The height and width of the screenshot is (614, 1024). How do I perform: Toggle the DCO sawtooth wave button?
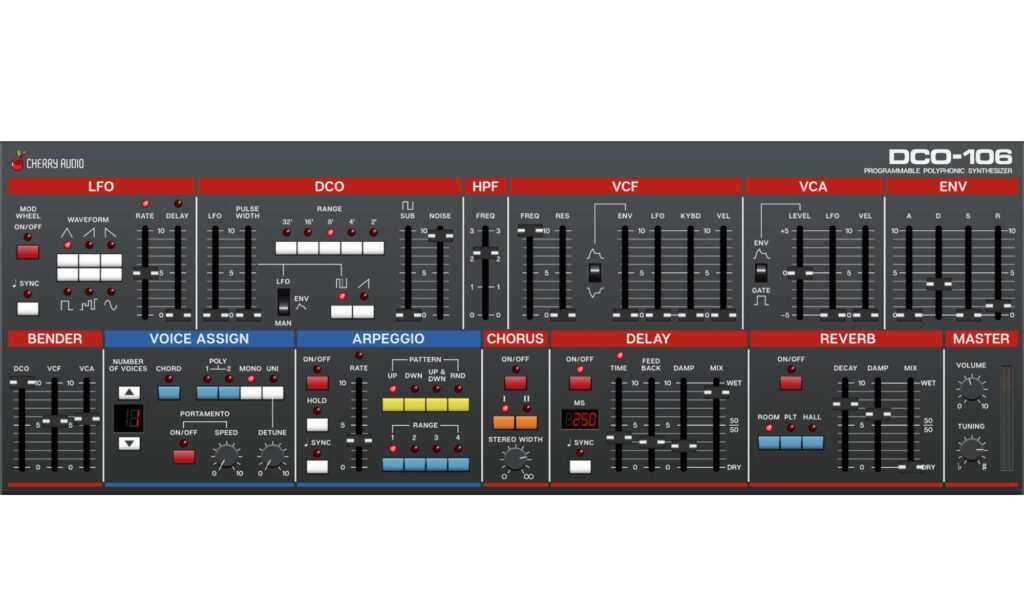[x=363, y=312]
